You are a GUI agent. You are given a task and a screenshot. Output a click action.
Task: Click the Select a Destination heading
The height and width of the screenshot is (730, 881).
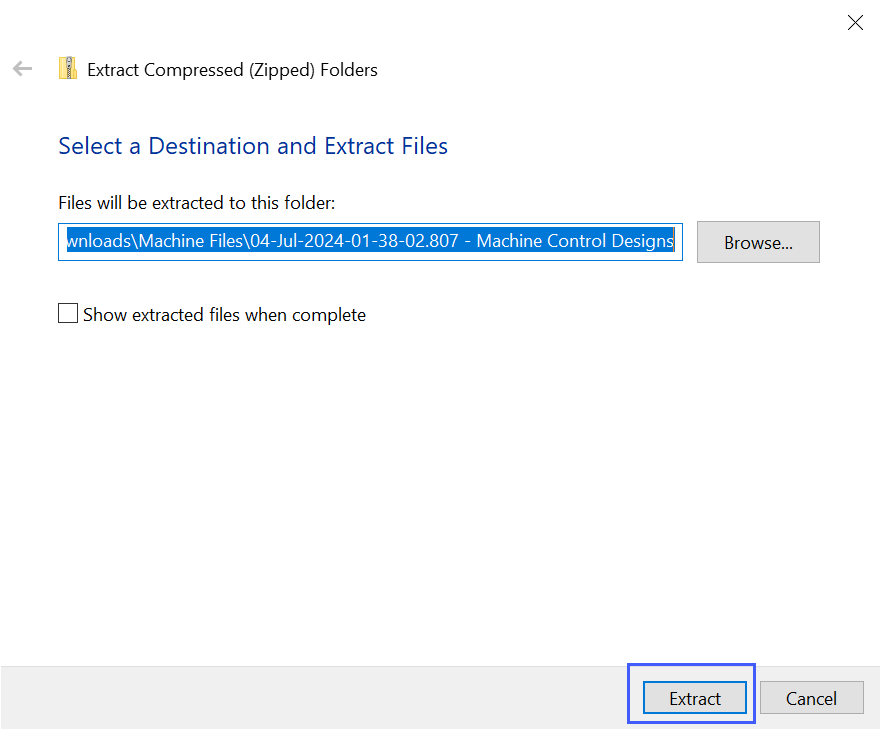point(252,146)
